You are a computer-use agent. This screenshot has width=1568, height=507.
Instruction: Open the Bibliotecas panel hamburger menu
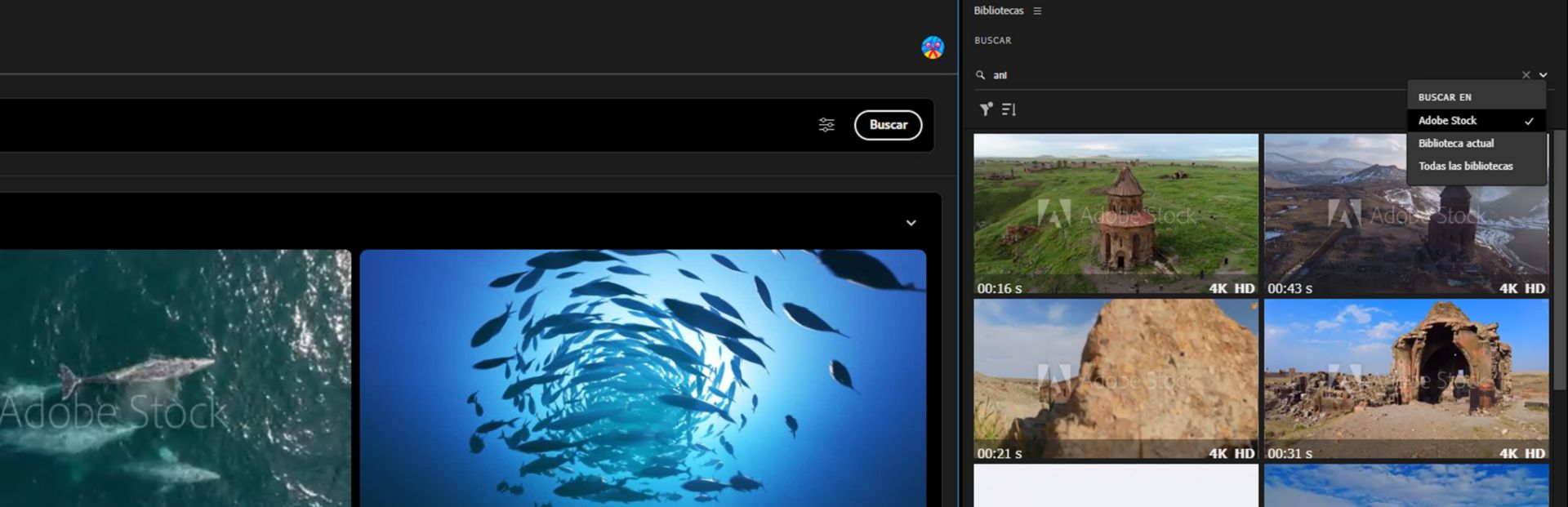[1037, 11]
